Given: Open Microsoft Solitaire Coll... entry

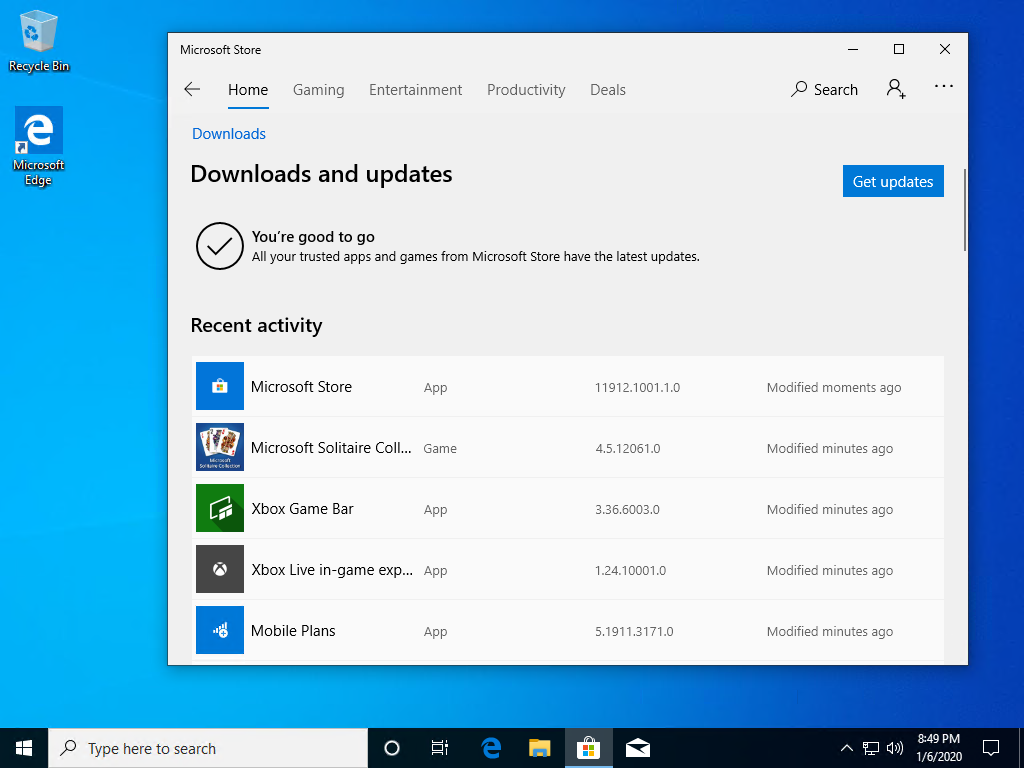Looking at the screenshot, I should point(331,447).
